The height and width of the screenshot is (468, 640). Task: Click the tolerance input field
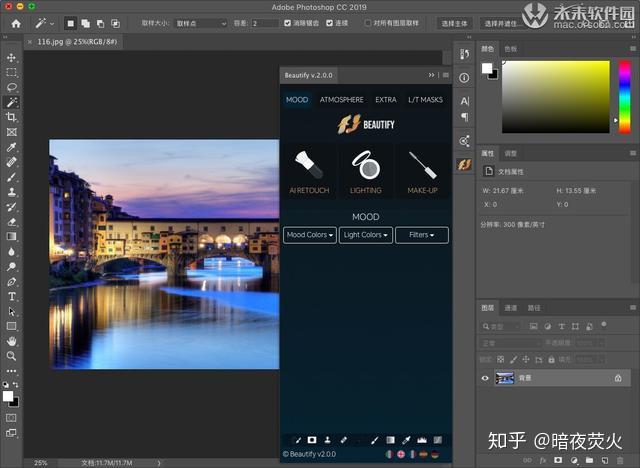point(264,24)
